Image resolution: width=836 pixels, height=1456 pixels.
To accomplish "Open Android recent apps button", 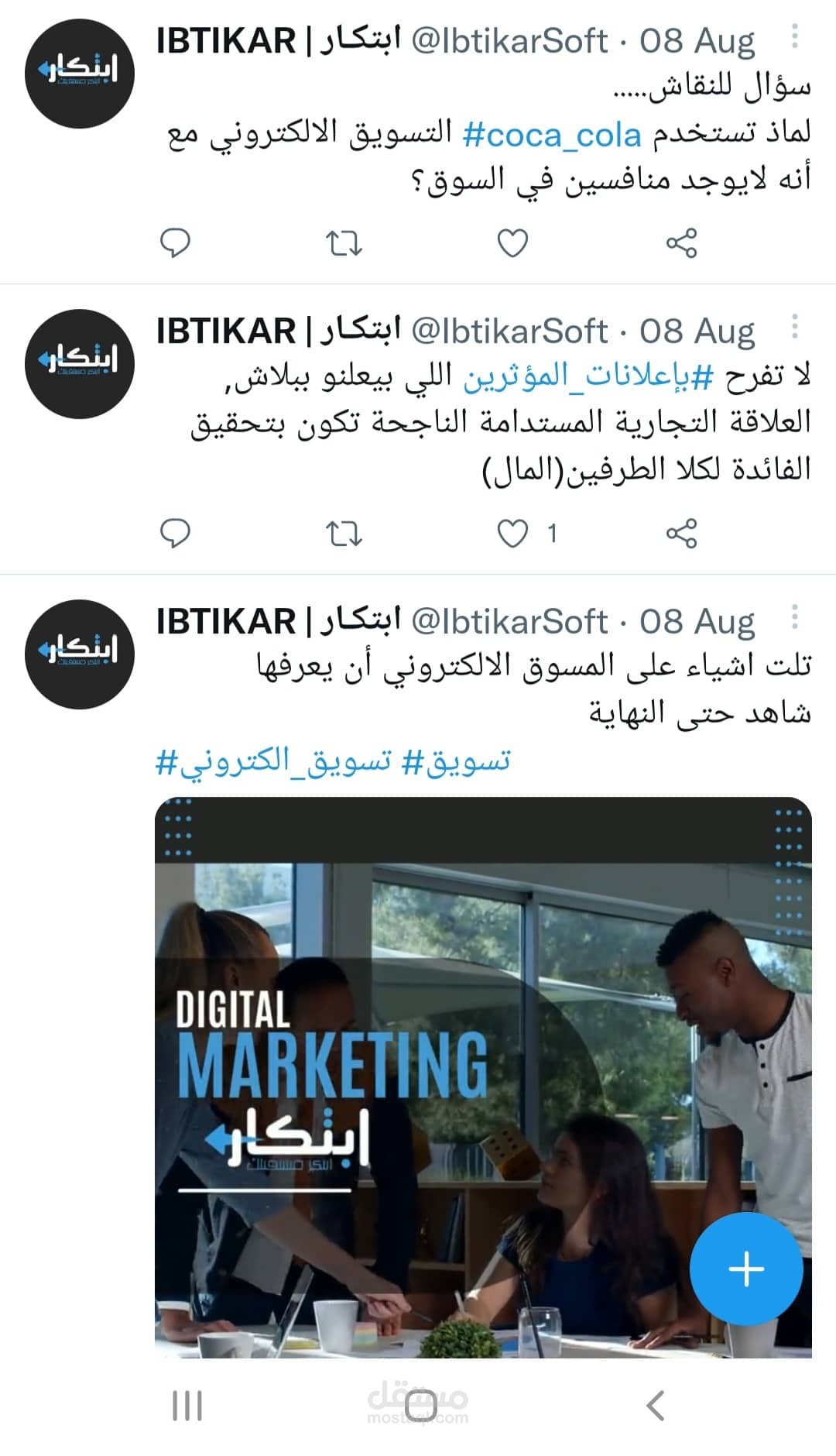I will (187, 1405).
